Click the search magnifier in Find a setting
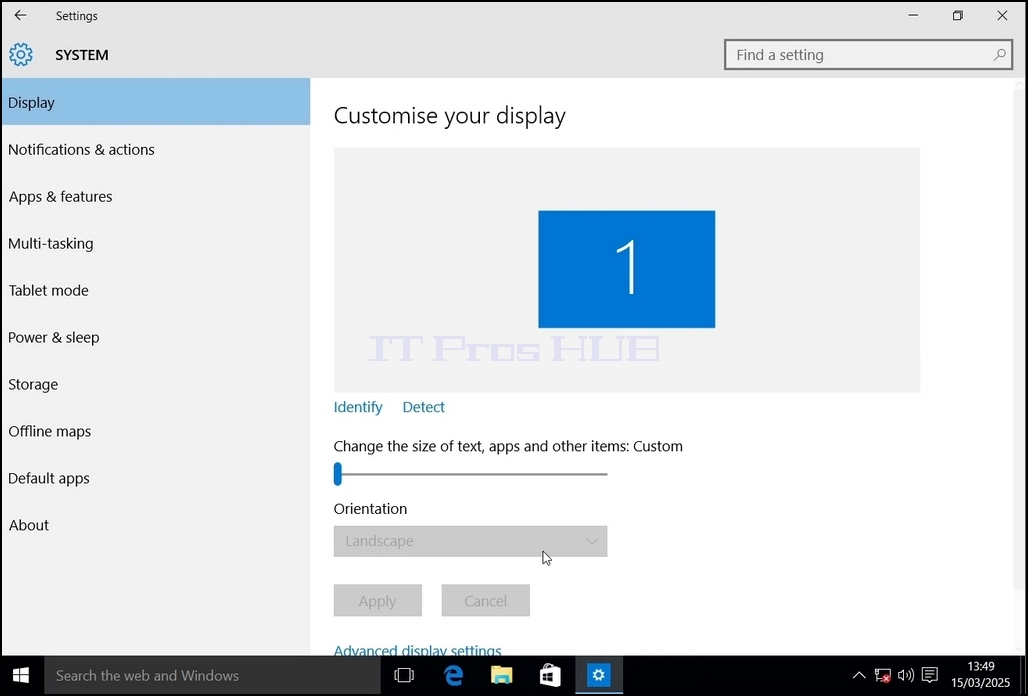The width and height of the screenshot is (1028, 696). (x=999, y=55)
